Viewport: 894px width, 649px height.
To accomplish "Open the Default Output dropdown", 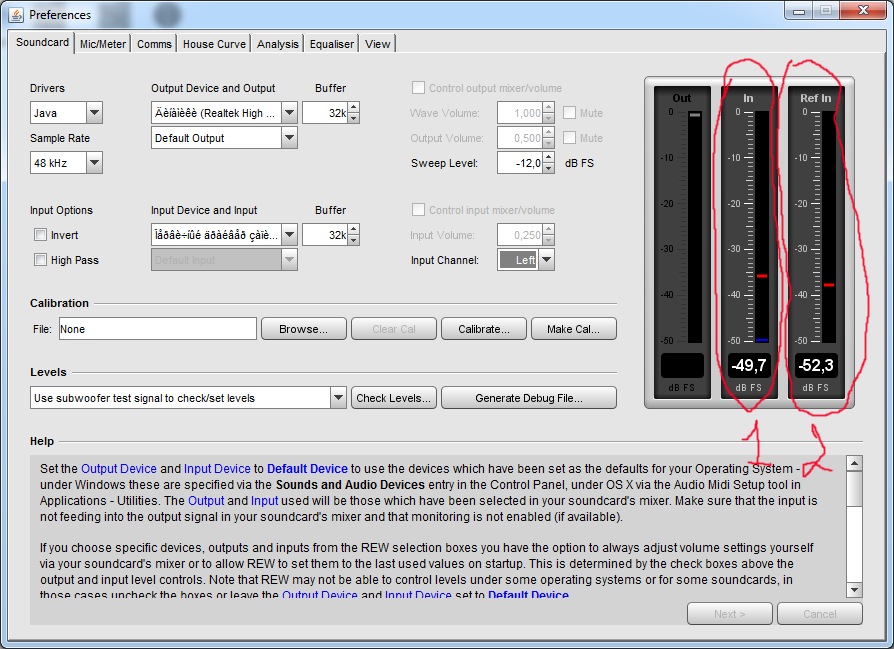I will click(x=290, y=137).
